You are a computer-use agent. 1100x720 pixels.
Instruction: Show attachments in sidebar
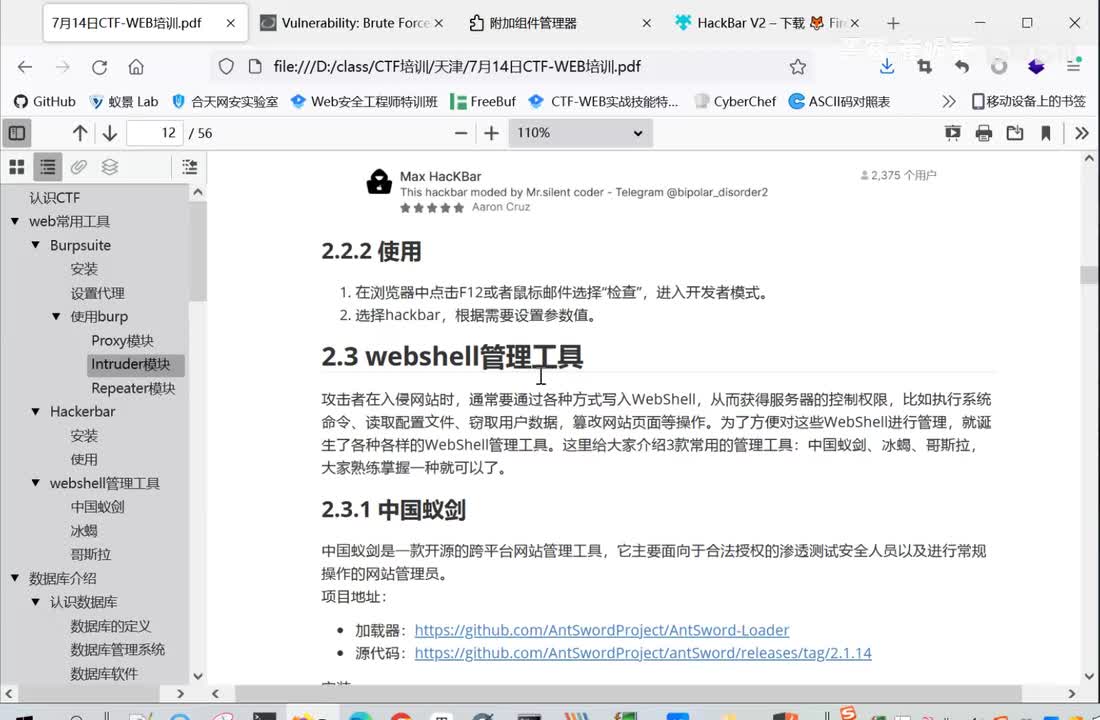[79, 166]
